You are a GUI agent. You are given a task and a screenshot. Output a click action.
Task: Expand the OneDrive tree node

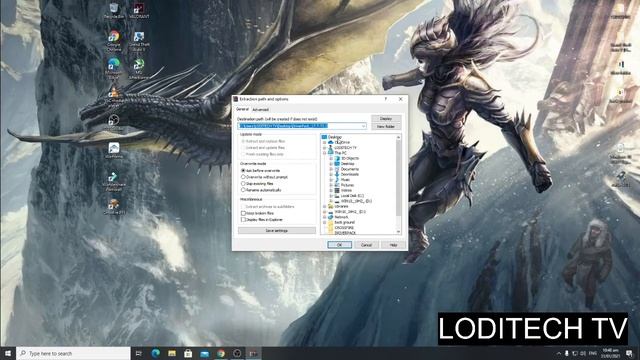click(x=325, y=142)
